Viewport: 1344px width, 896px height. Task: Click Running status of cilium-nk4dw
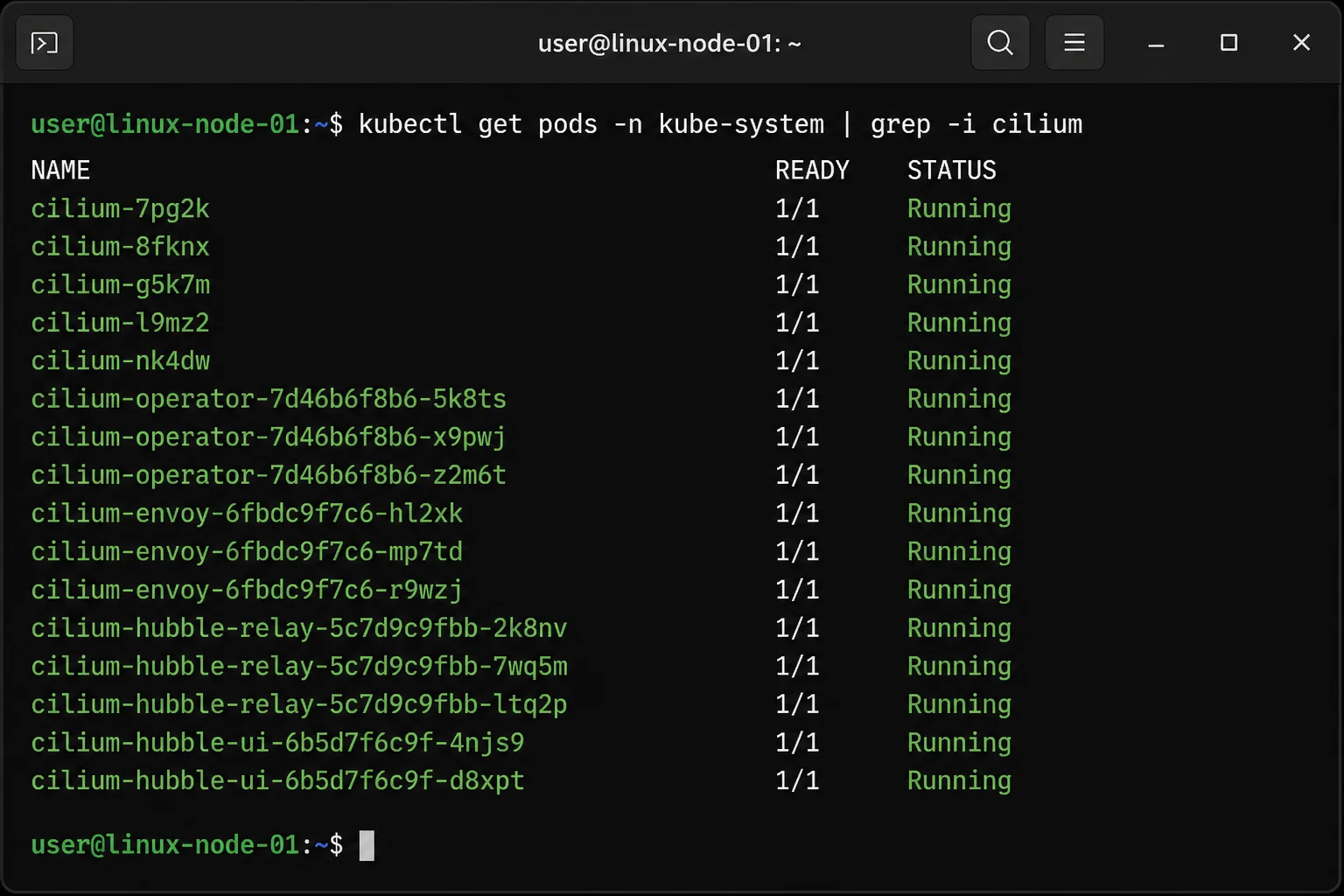click(x=959, y=361)
